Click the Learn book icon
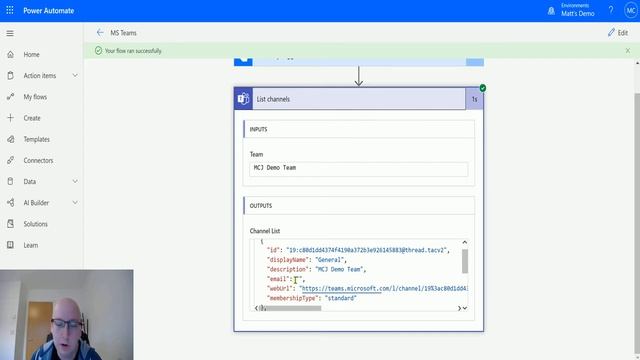Screen dimensions: 640x360 [11, 245]
